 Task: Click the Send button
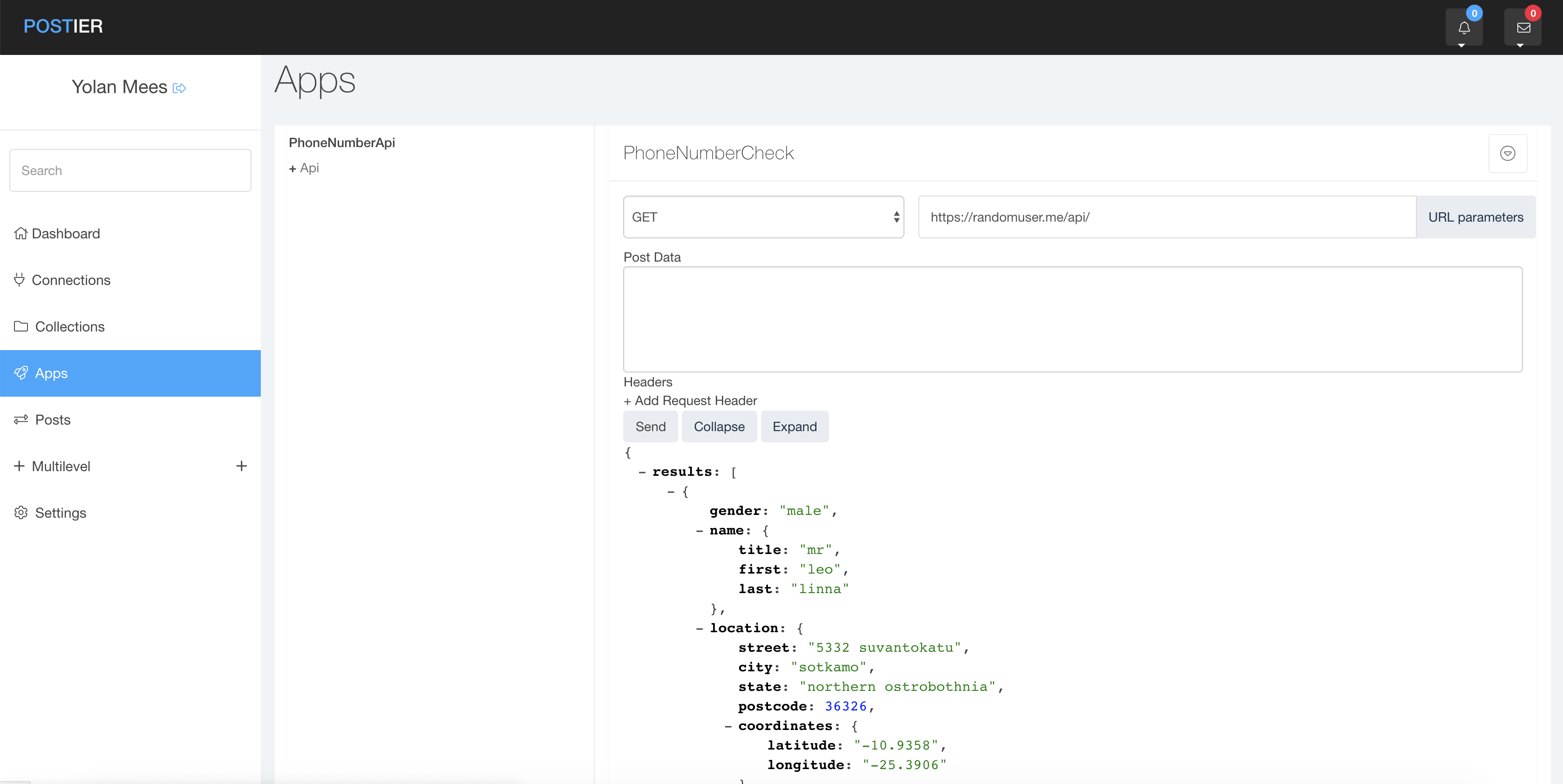click(650, 426)
